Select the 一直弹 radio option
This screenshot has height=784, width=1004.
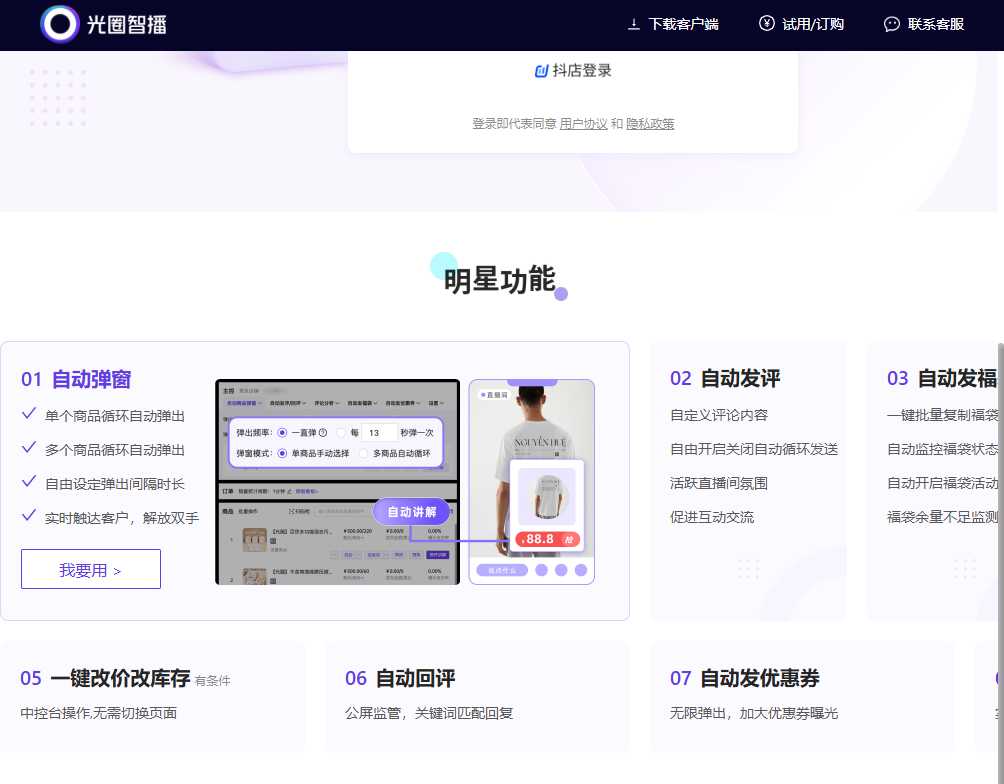[282, 432]
